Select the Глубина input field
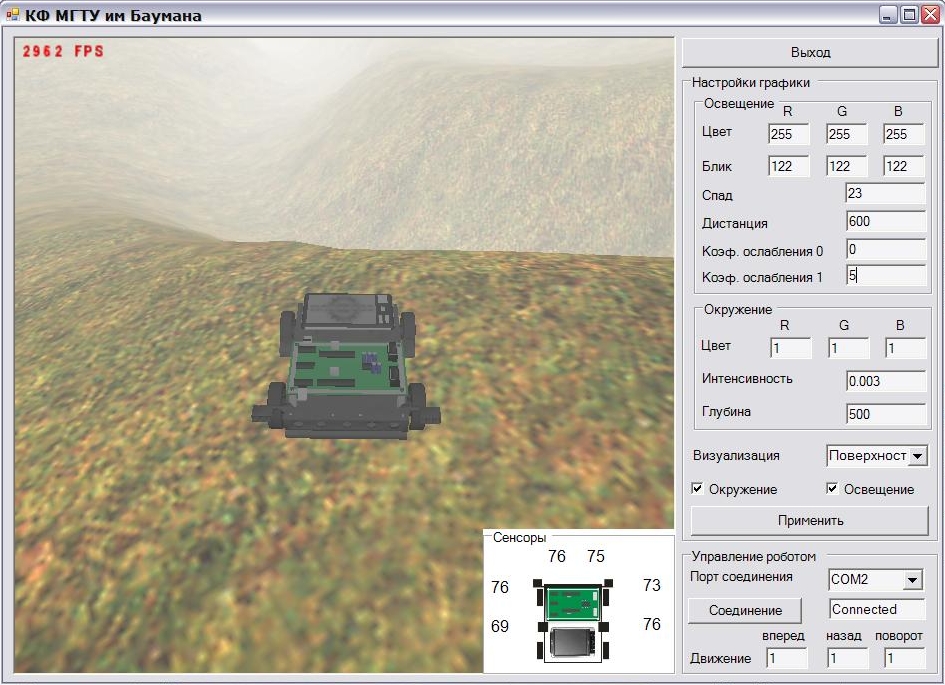The height and width of the screenshot is (685, 945). pos(885,414)
